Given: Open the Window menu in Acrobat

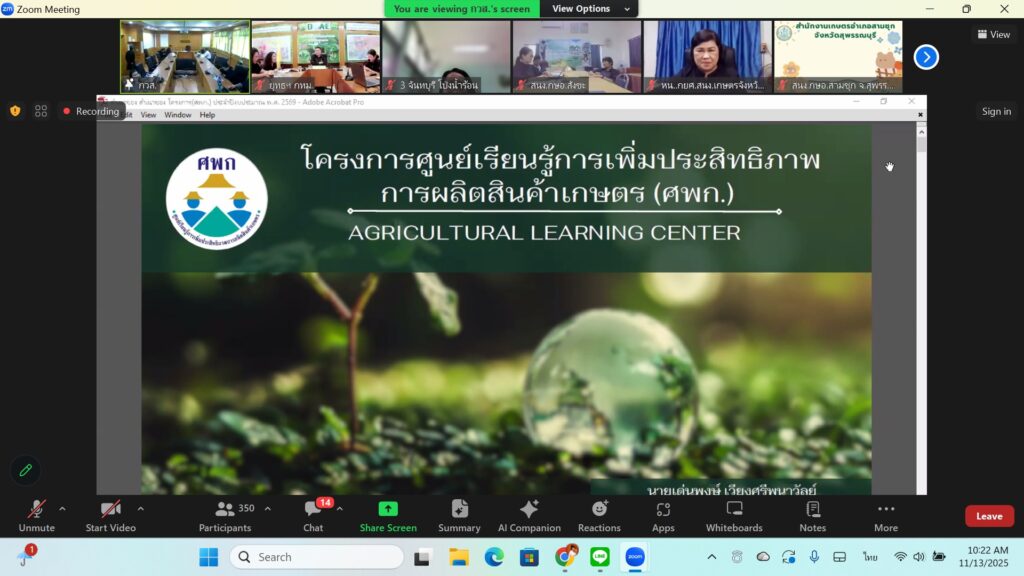Looking at the screenshot, I should click(178, 115).
